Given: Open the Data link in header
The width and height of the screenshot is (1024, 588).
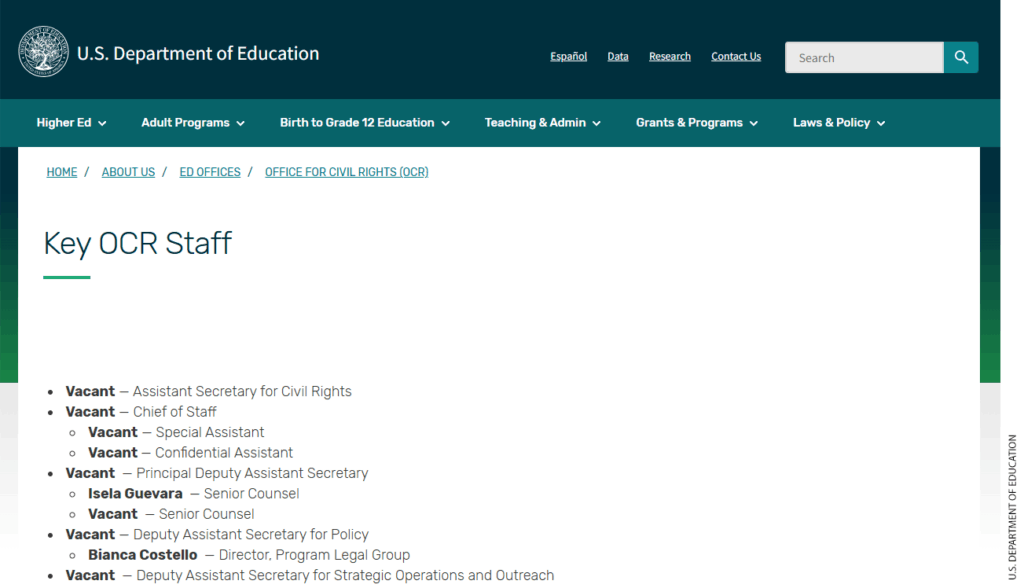Looking at the screenshot, I should pyautogui.click(x=618, y=57).
